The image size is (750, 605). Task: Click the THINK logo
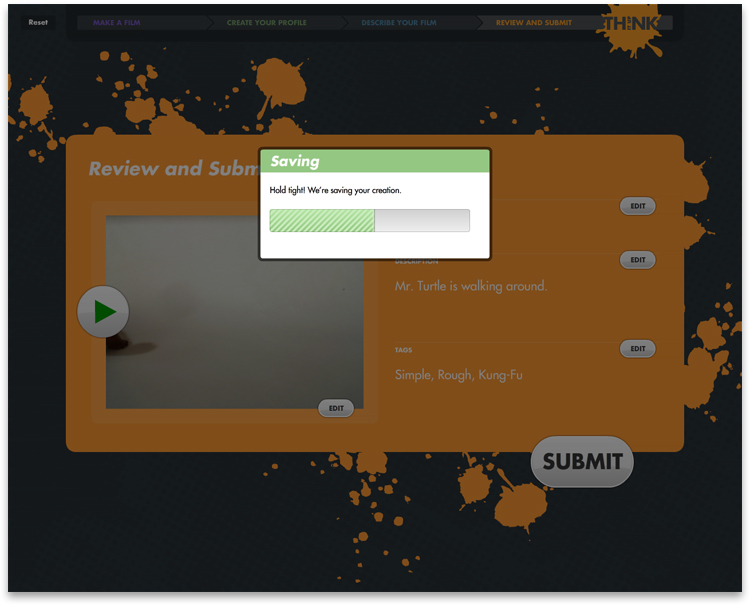click(x=630, y=23)
